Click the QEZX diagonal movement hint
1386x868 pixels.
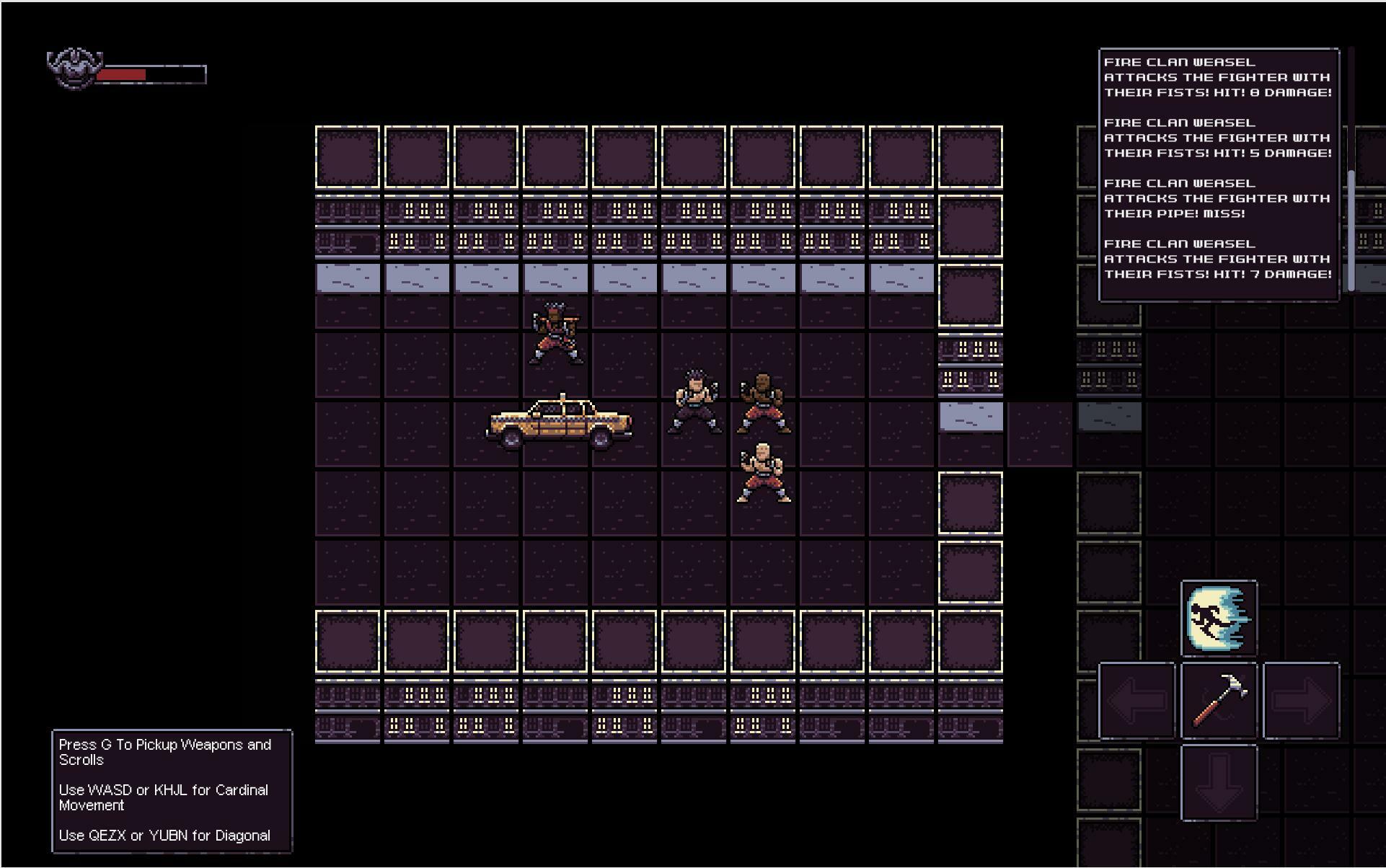click(x=164, y=836)
